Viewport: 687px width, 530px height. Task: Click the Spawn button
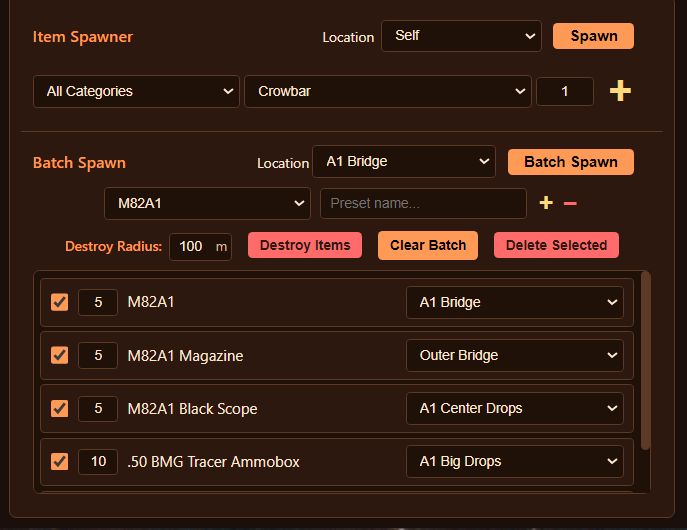pos(593,36)
